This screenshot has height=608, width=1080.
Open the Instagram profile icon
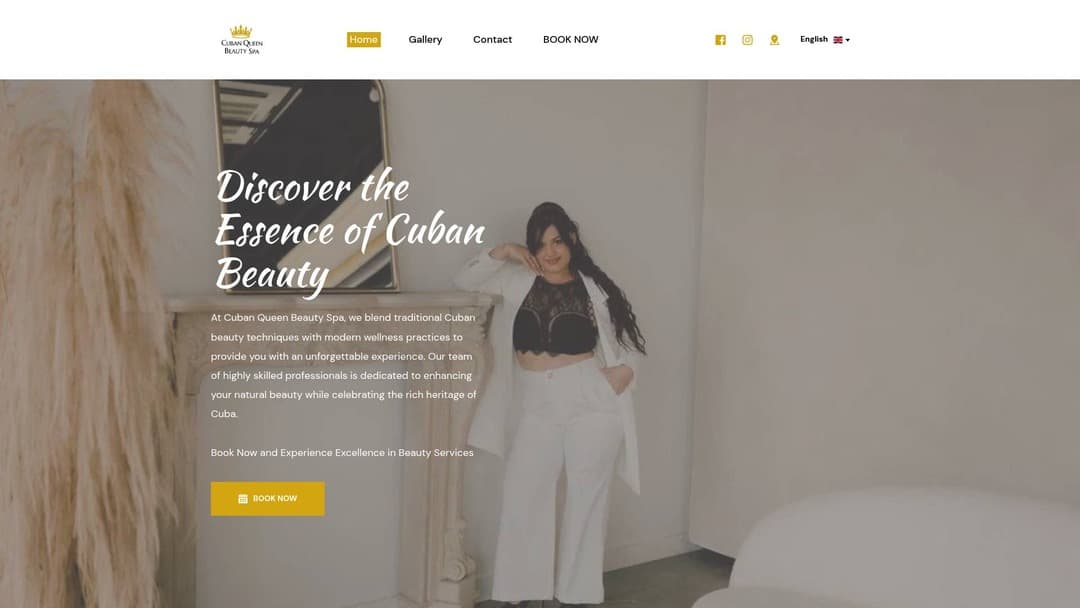(x=747, y=40)
